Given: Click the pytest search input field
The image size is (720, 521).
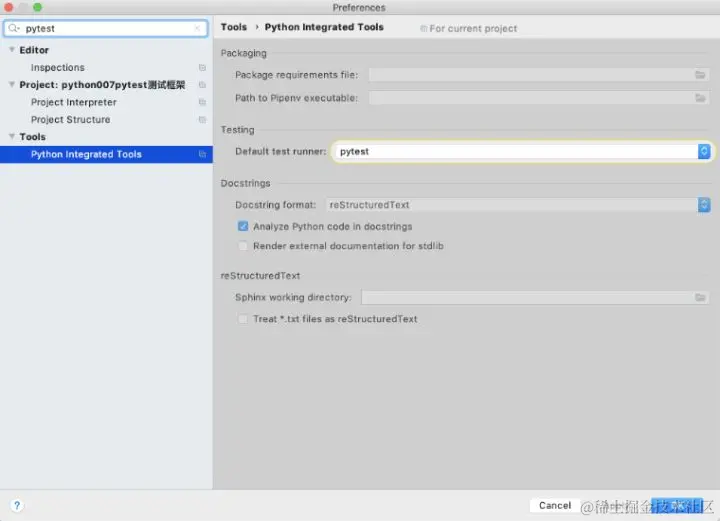Looking at the screenshot, I should click(106, 28).
